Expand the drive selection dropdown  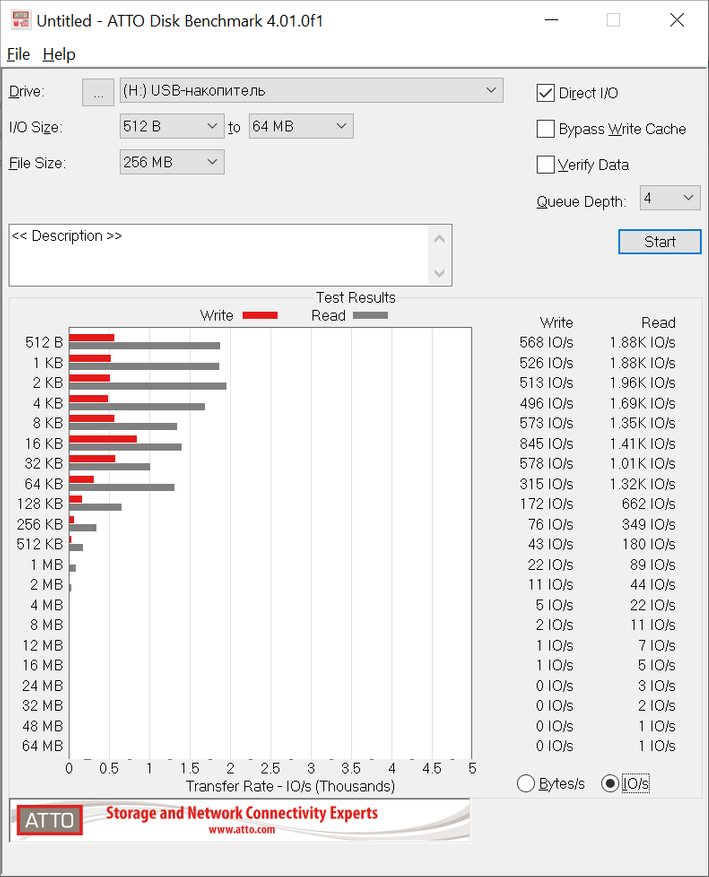pos(491,91)
